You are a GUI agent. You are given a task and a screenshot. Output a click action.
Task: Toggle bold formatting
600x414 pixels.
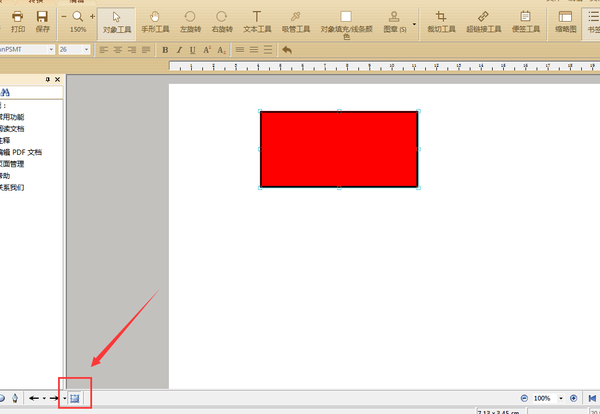point(165,50)
